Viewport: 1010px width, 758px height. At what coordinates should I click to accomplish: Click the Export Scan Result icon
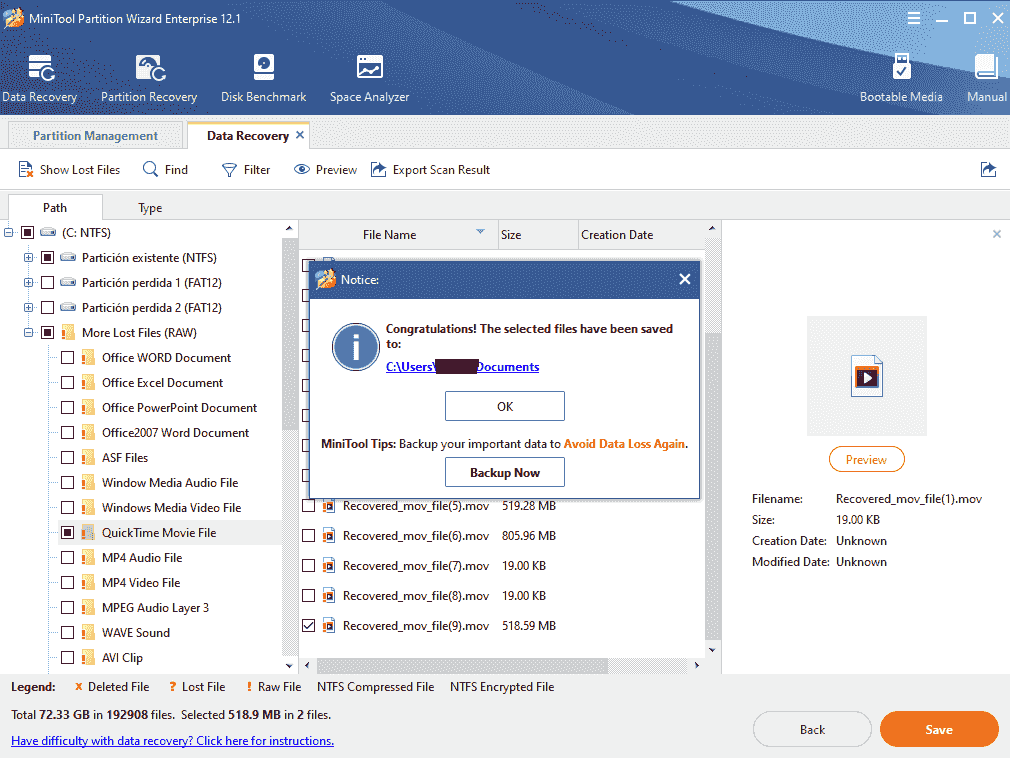(x=379, y=170)
